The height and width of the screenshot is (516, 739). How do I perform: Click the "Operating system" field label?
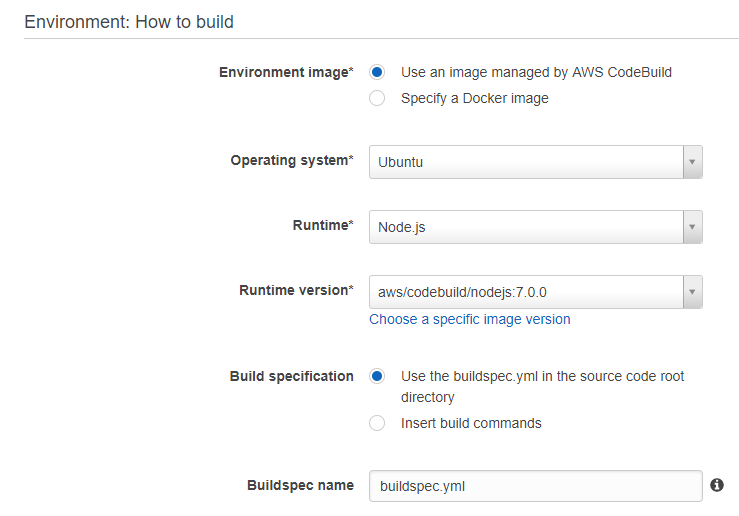(291, 160)
